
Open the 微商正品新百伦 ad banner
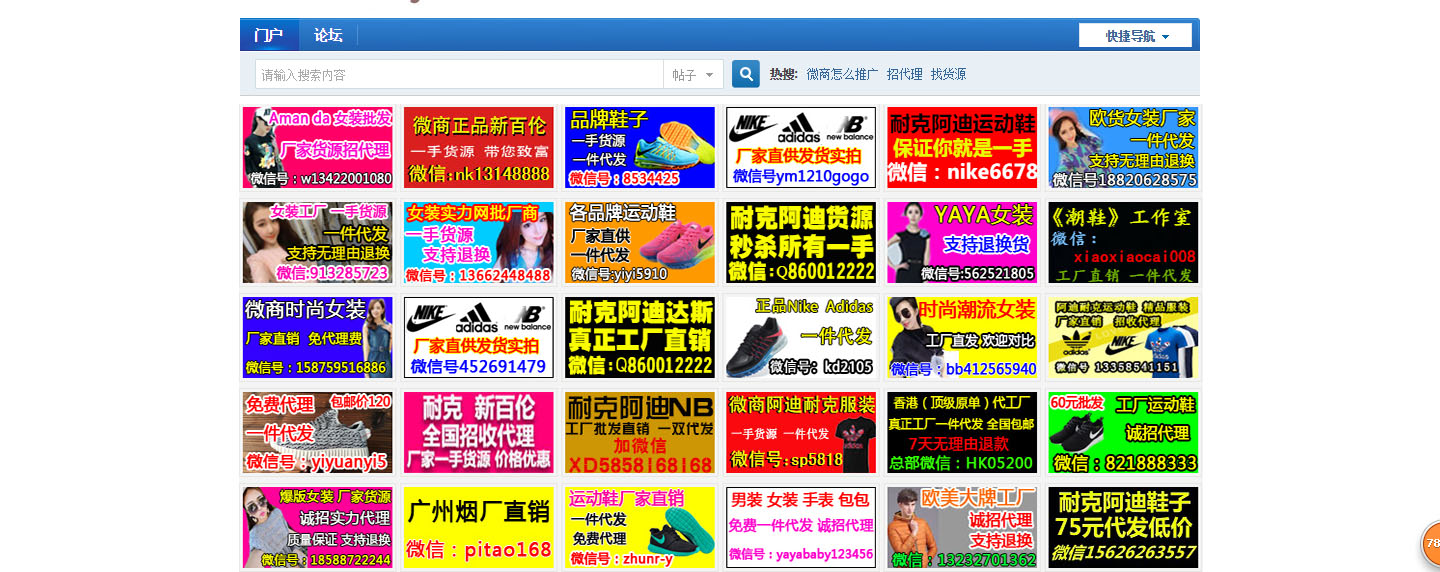[x=479, y=148]
